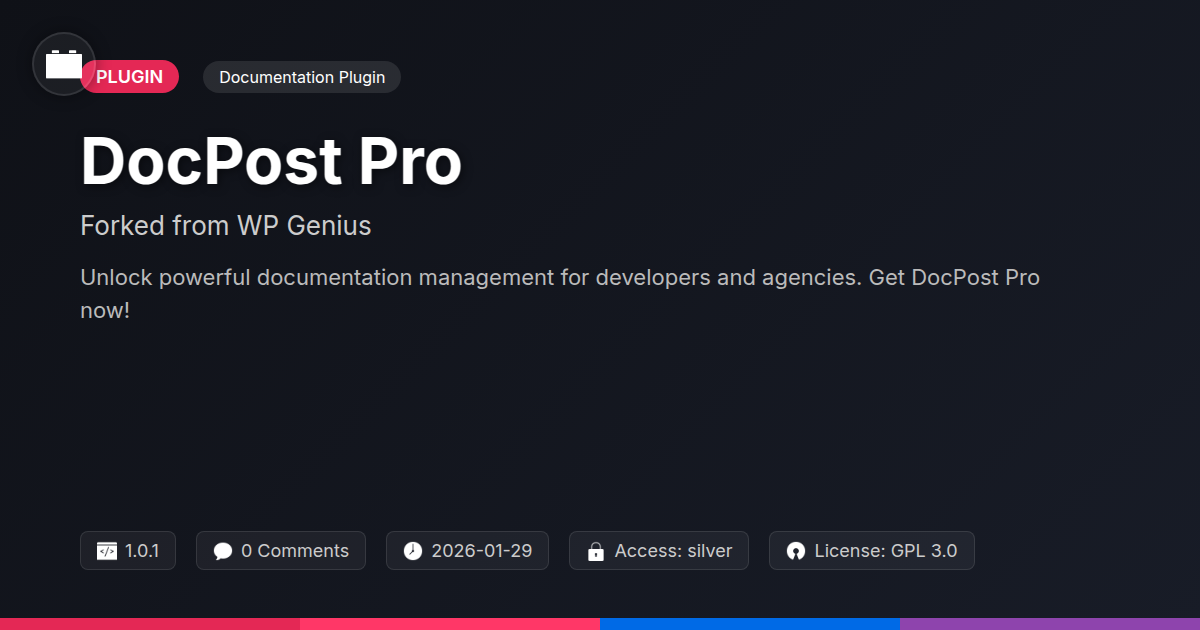Viewport: 1200px width, 630px height.
Task: Click the plugin brick icon in circle
Action: (x=64, y=64)
